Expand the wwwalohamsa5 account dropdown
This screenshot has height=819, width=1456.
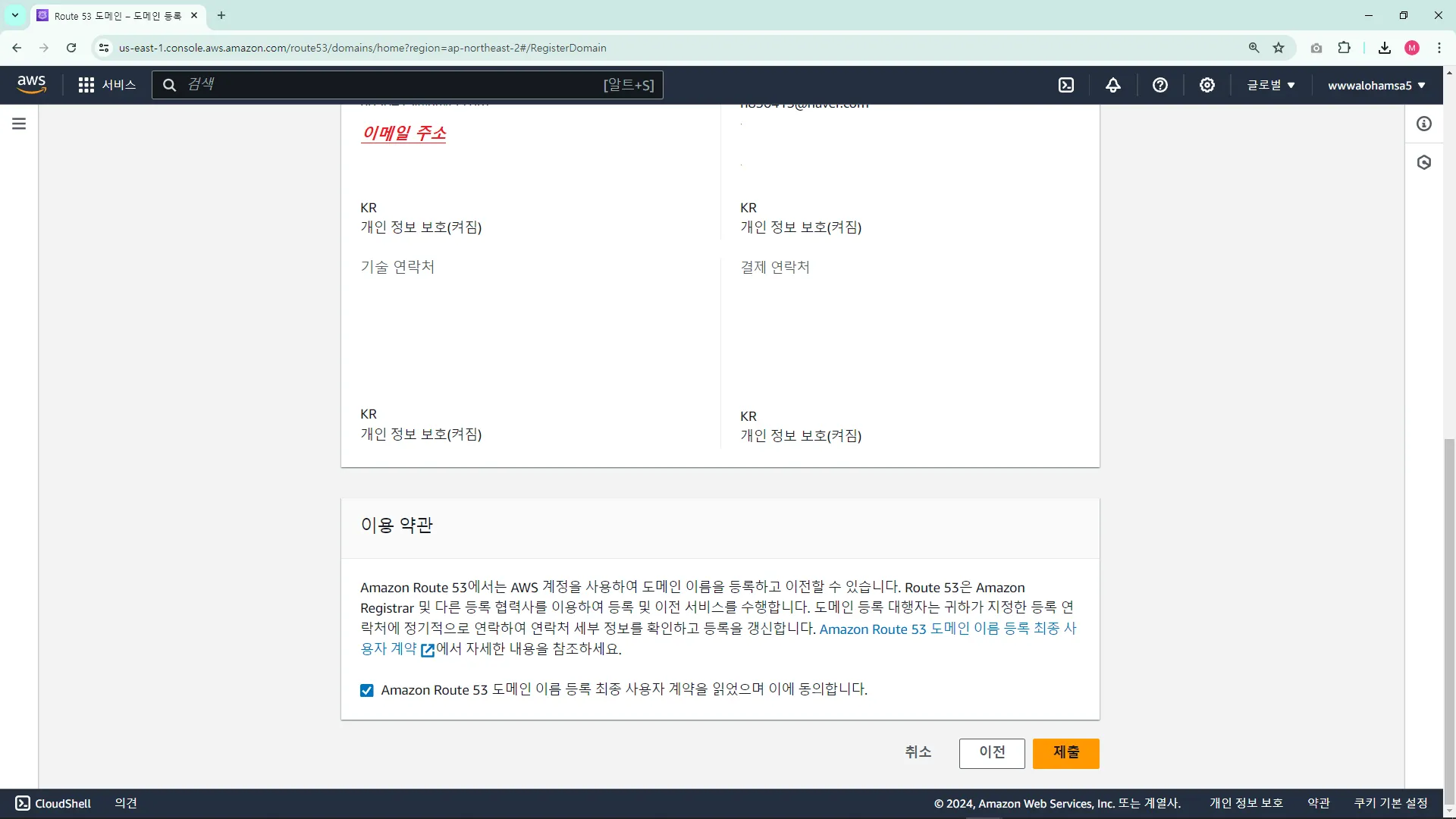tap(1376, 85)
